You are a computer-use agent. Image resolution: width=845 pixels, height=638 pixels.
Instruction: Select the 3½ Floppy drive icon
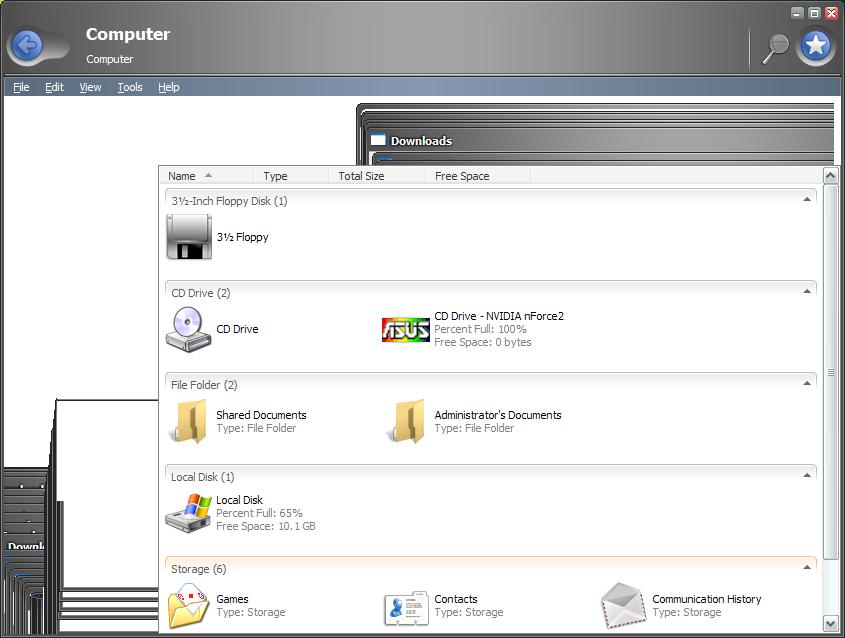[x=189, y=237]
